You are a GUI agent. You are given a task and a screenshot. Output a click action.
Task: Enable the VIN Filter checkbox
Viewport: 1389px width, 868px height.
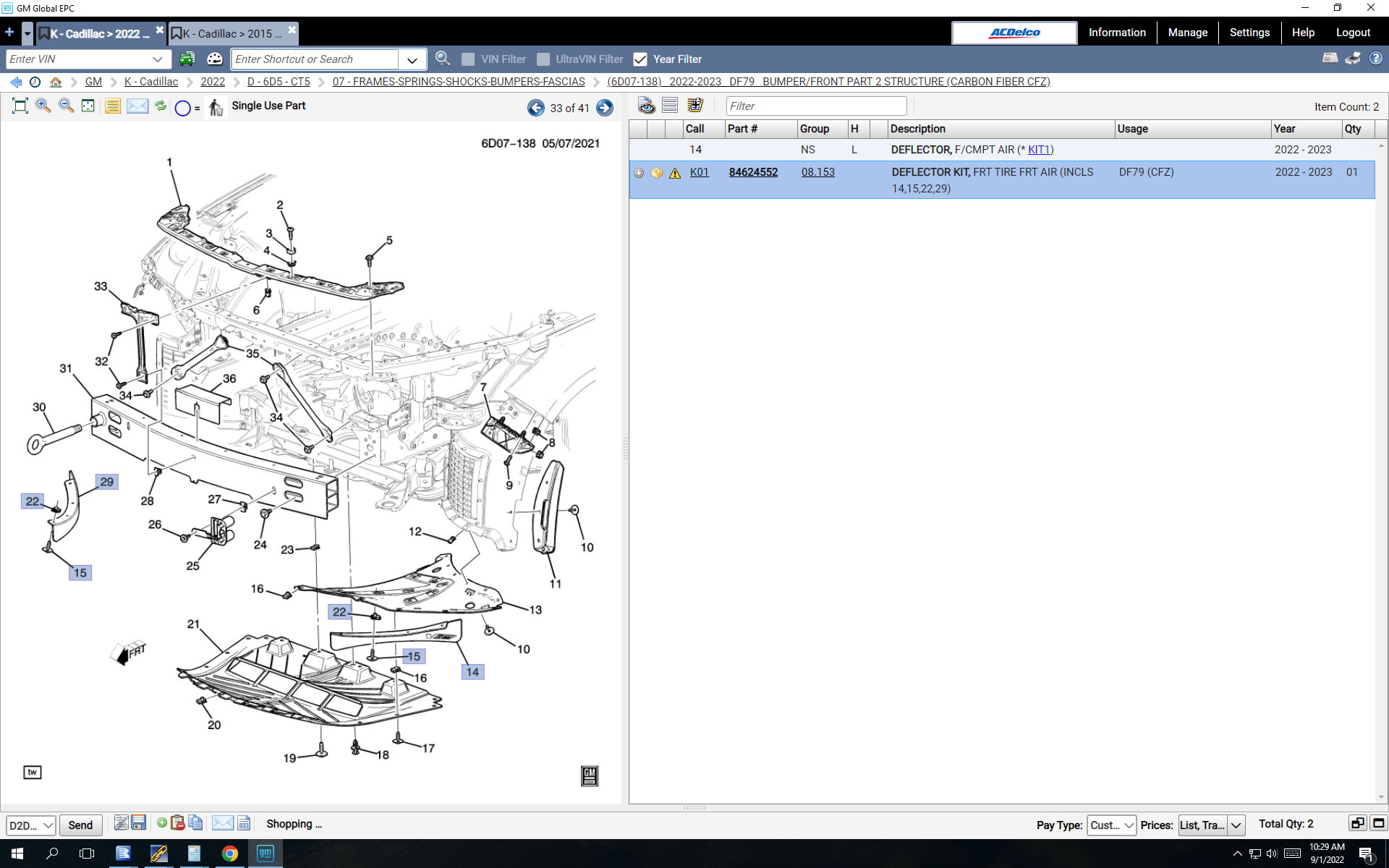(x=468, y=59)
